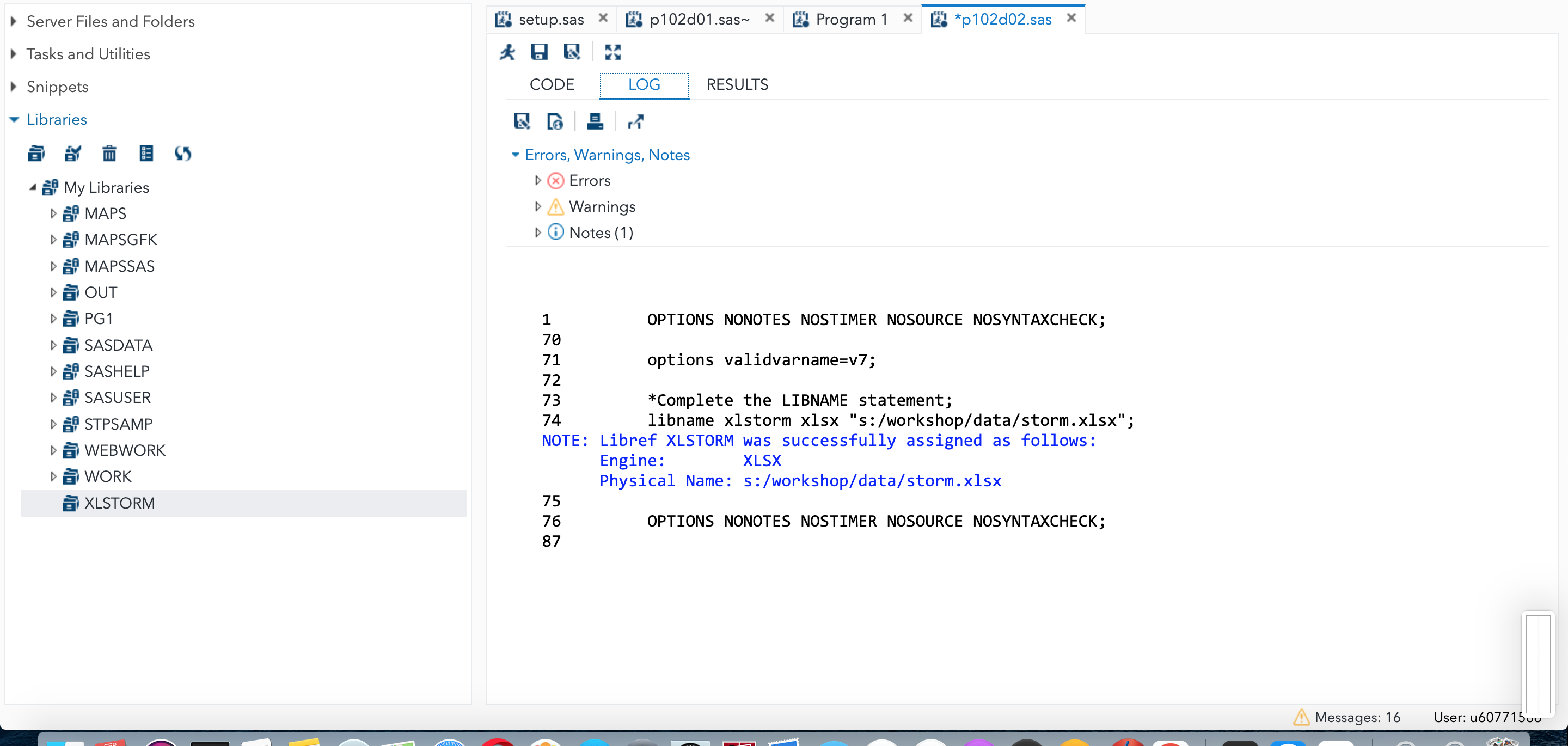Expand the Notes (1) section
1568x746 pixels.
coord(537,233)
